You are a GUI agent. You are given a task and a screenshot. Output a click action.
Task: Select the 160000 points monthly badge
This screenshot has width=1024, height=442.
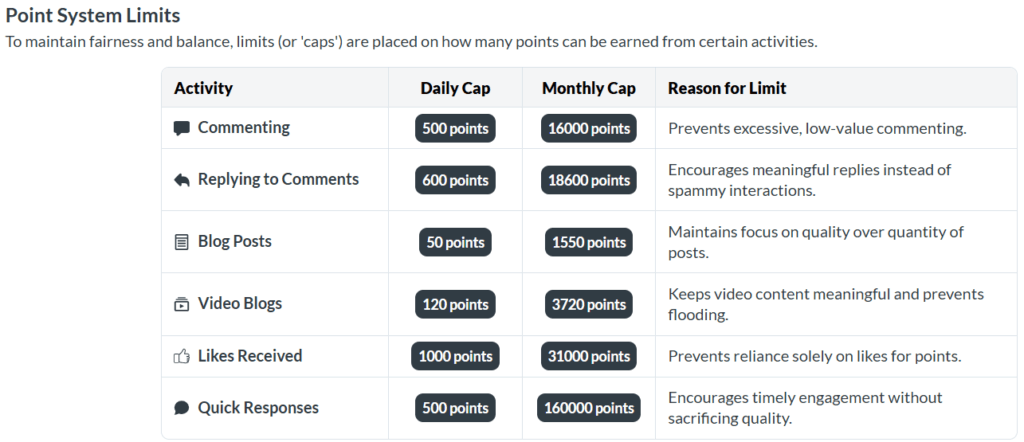click(x=589, y=408)
